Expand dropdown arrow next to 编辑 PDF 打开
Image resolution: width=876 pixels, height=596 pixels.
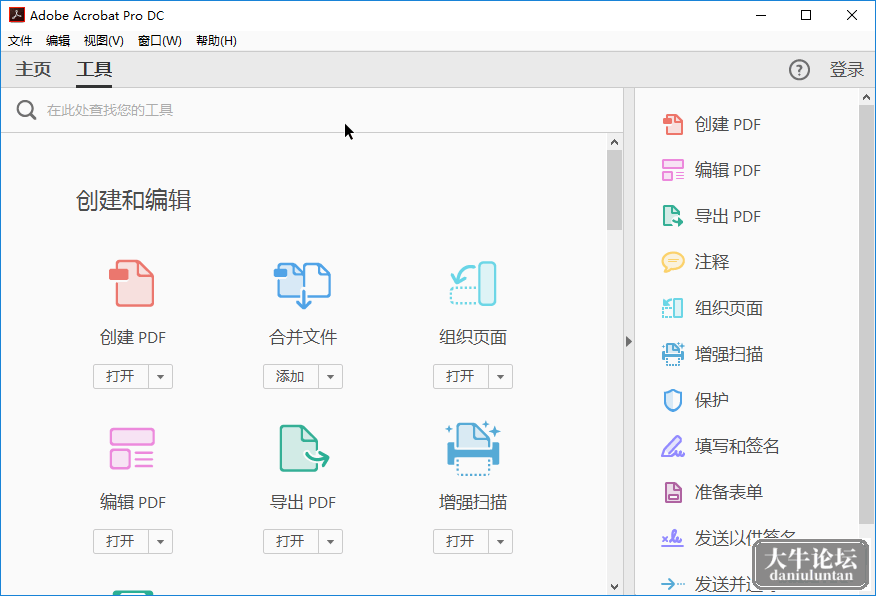[160, 541]
